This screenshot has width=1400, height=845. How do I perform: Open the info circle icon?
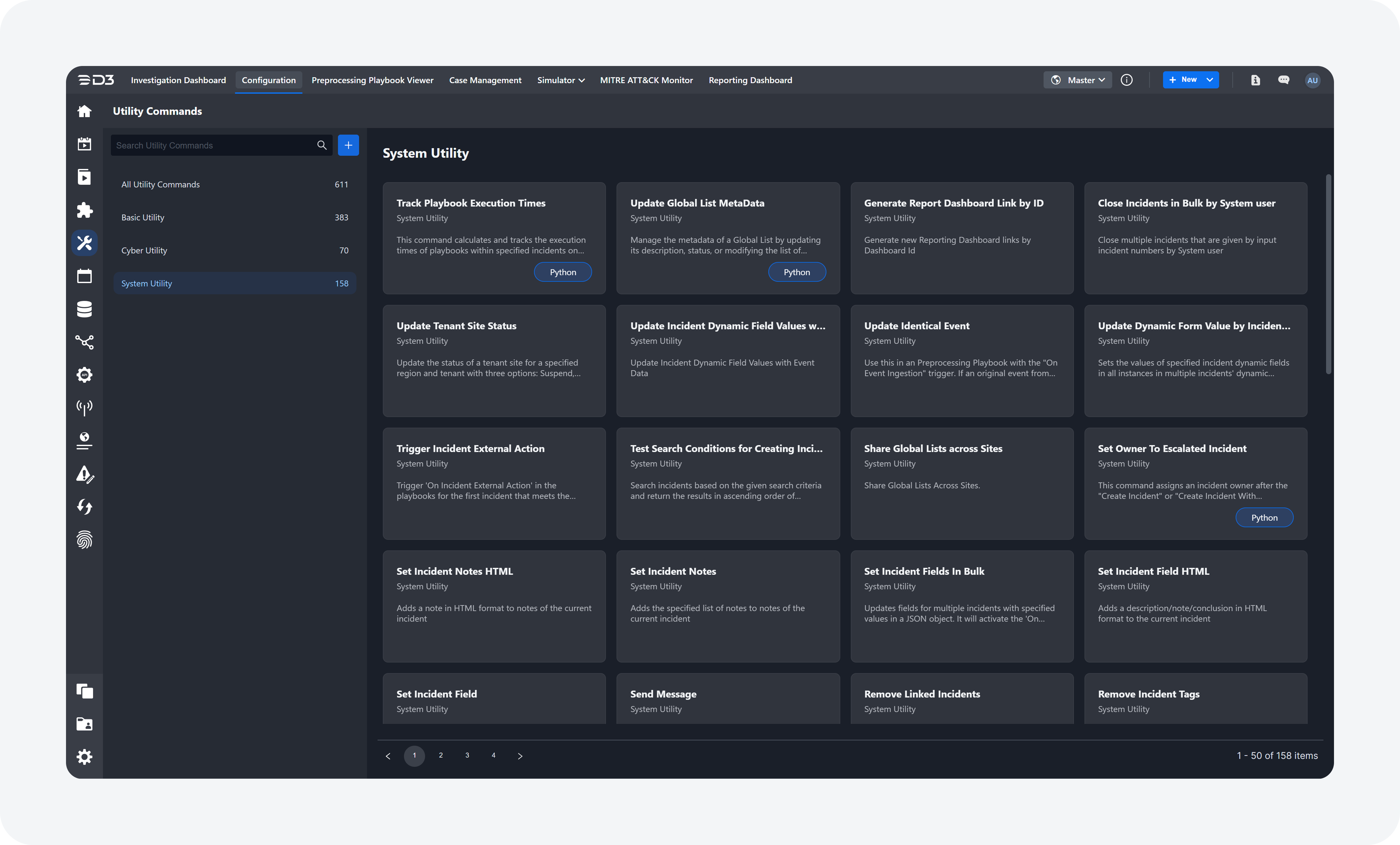coord(1127,80)
